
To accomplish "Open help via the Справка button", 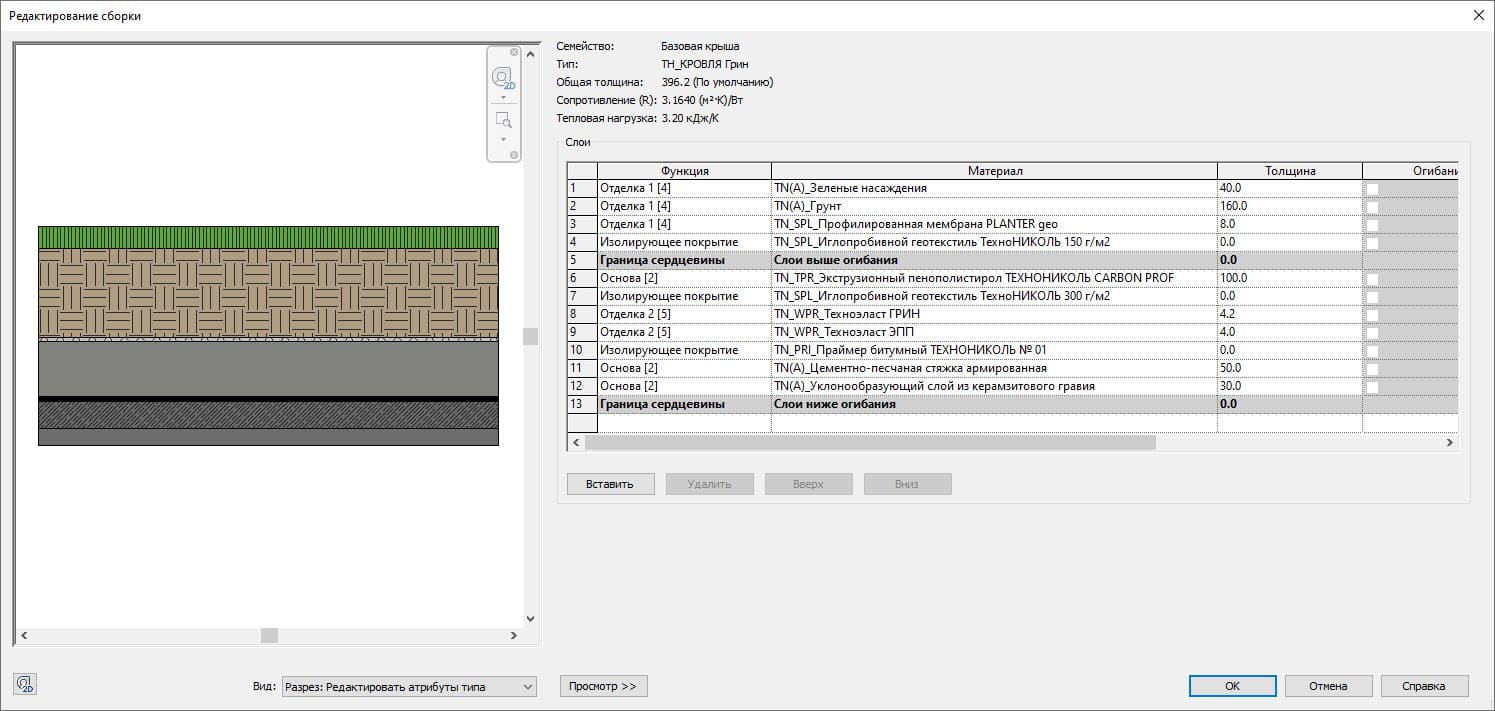I will pos(1424,686).
